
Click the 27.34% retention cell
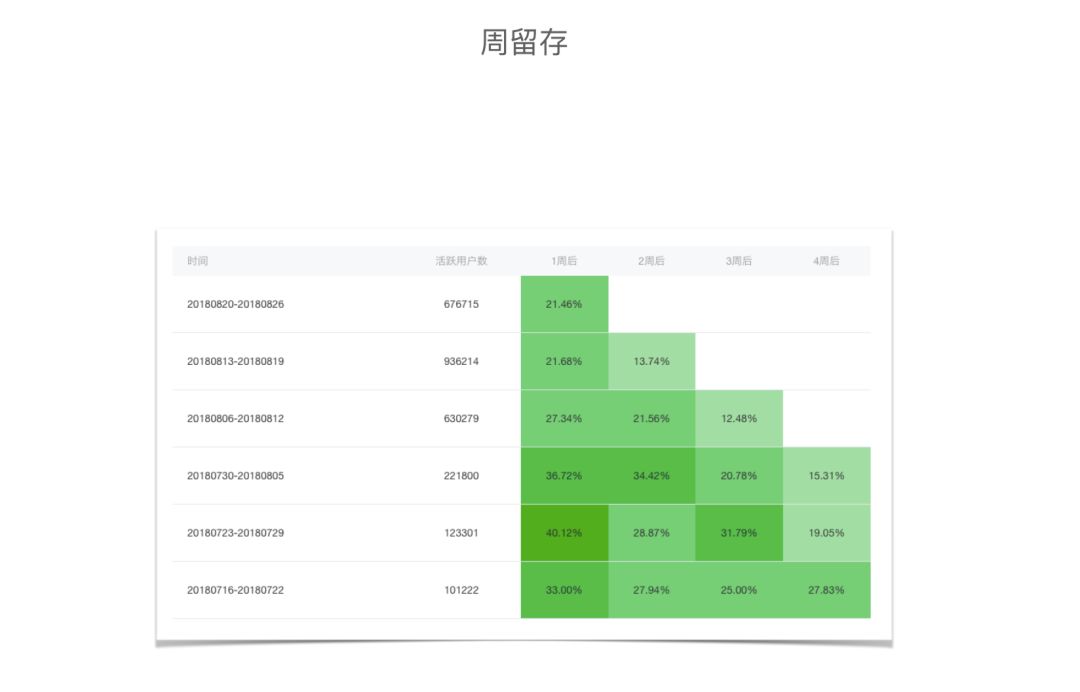pos(564,419)
